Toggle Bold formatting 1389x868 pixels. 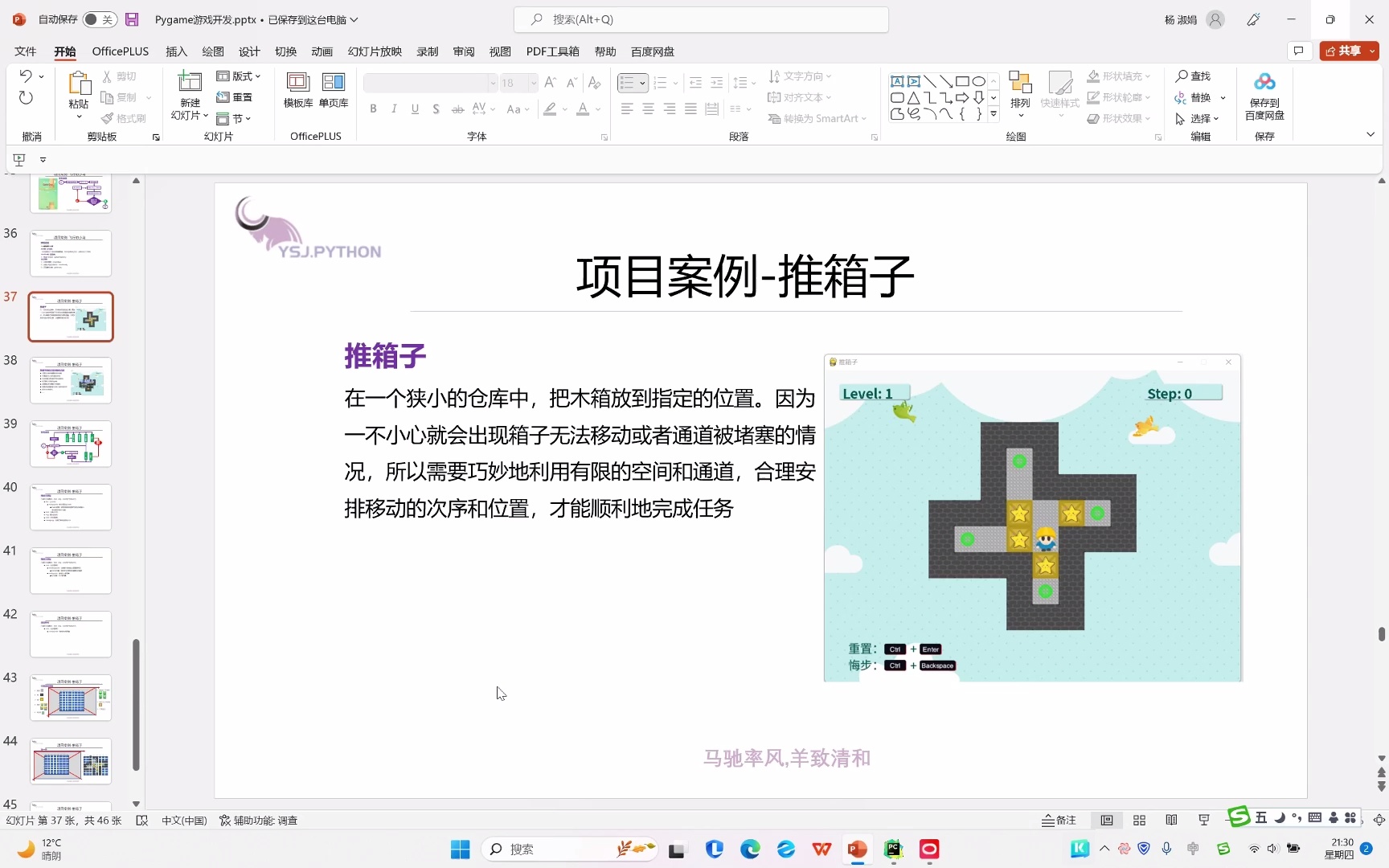click(x=373, y=109)
